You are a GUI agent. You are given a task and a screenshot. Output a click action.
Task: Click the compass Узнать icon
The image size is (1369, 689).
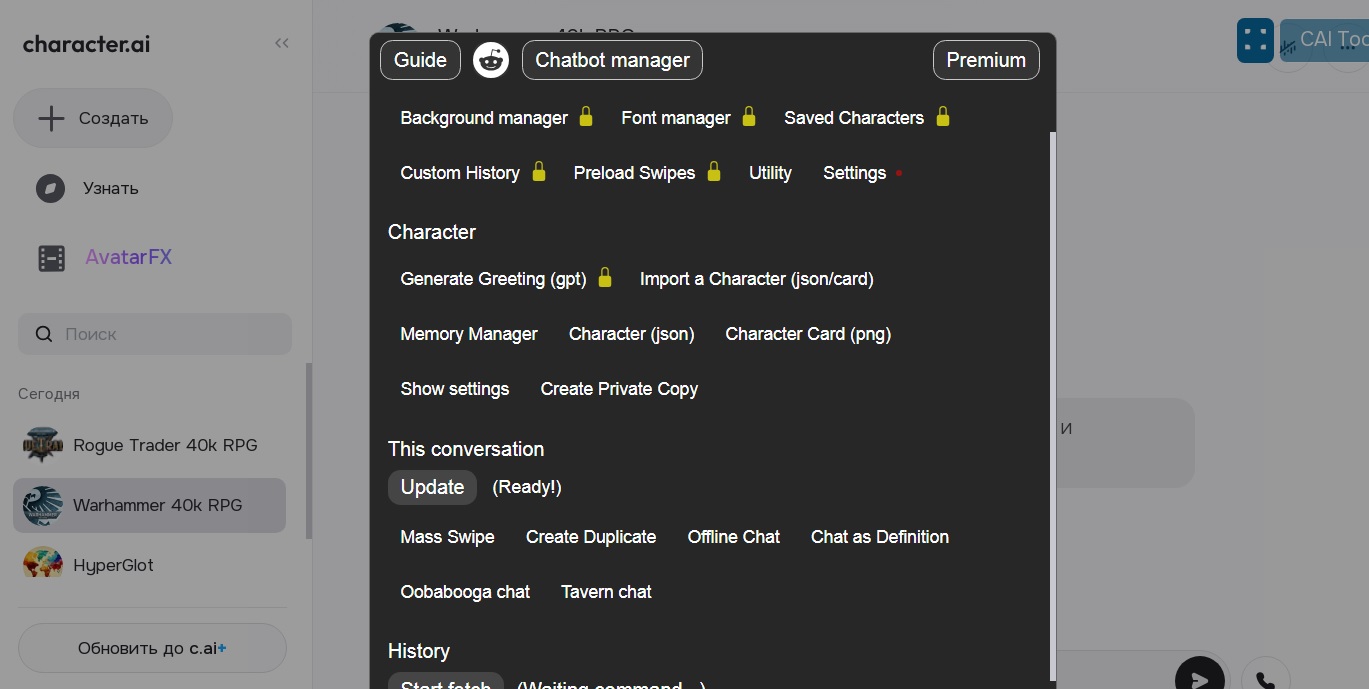50,188
